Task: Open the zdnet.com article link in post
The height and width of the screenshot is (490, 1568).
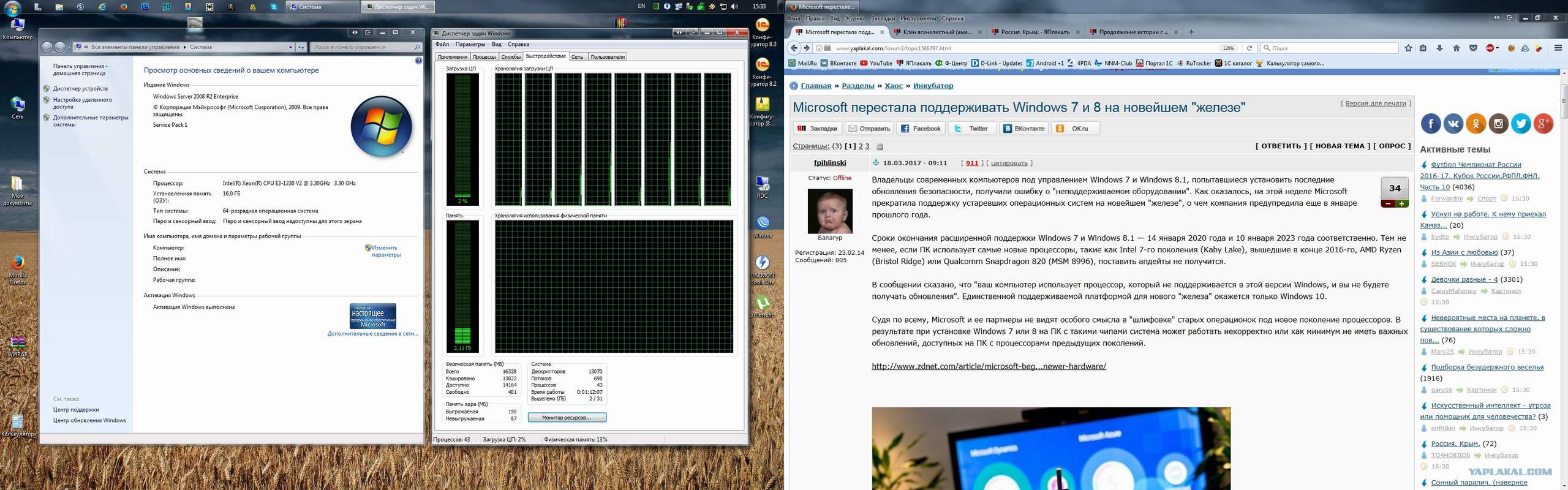Action: [x=989, y=366]
